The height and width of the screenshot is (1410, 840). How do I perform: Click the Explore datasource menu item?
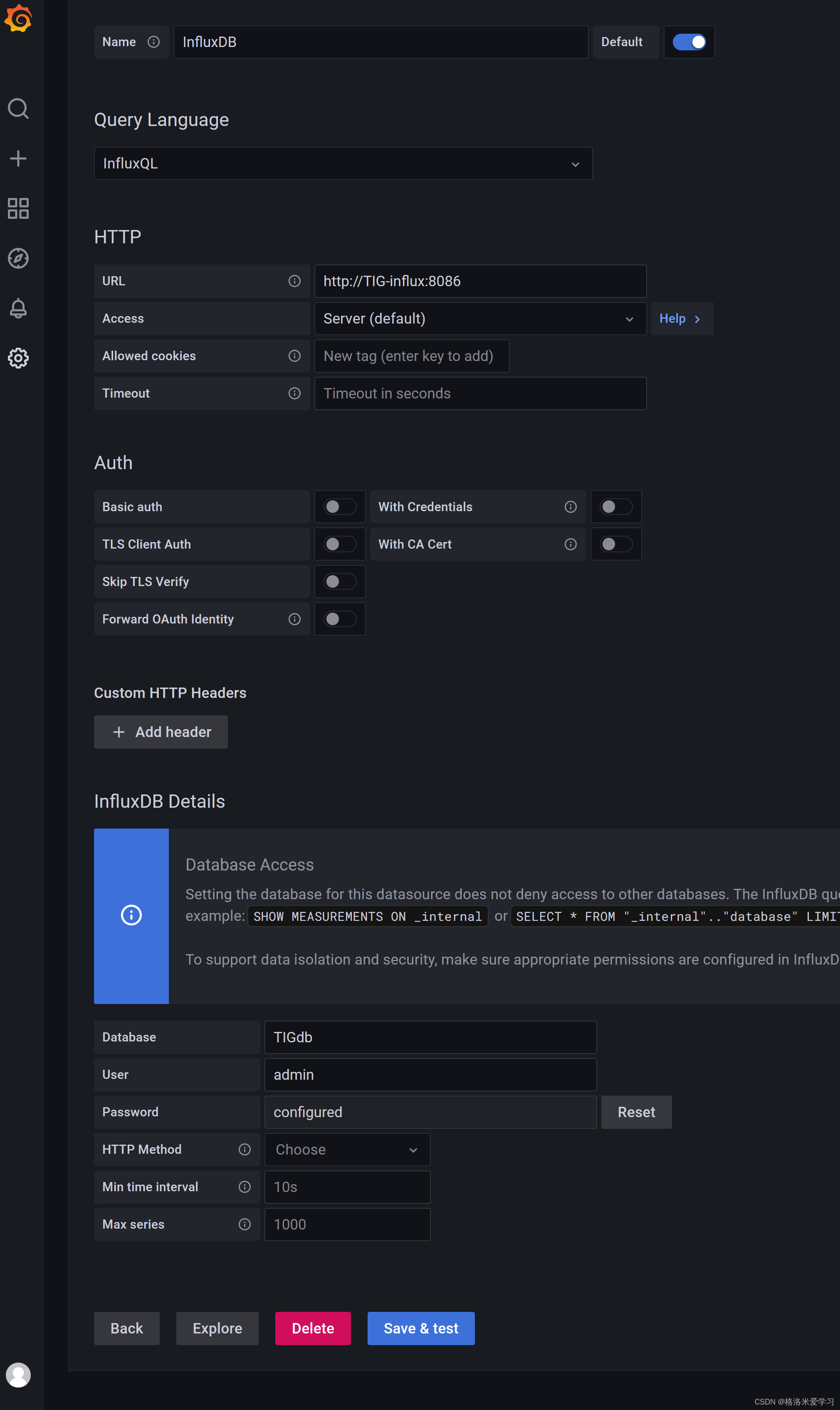pos(217,1328)
